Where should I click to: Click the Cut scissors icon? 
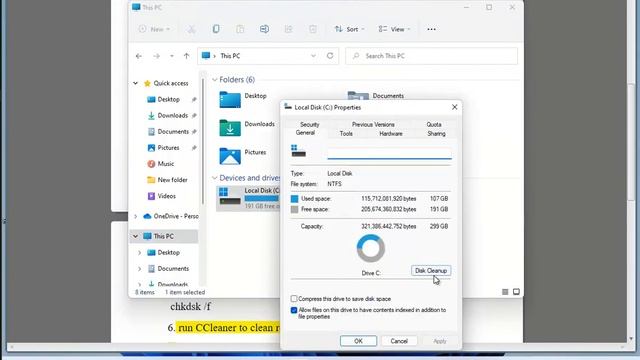click(191, 29)
